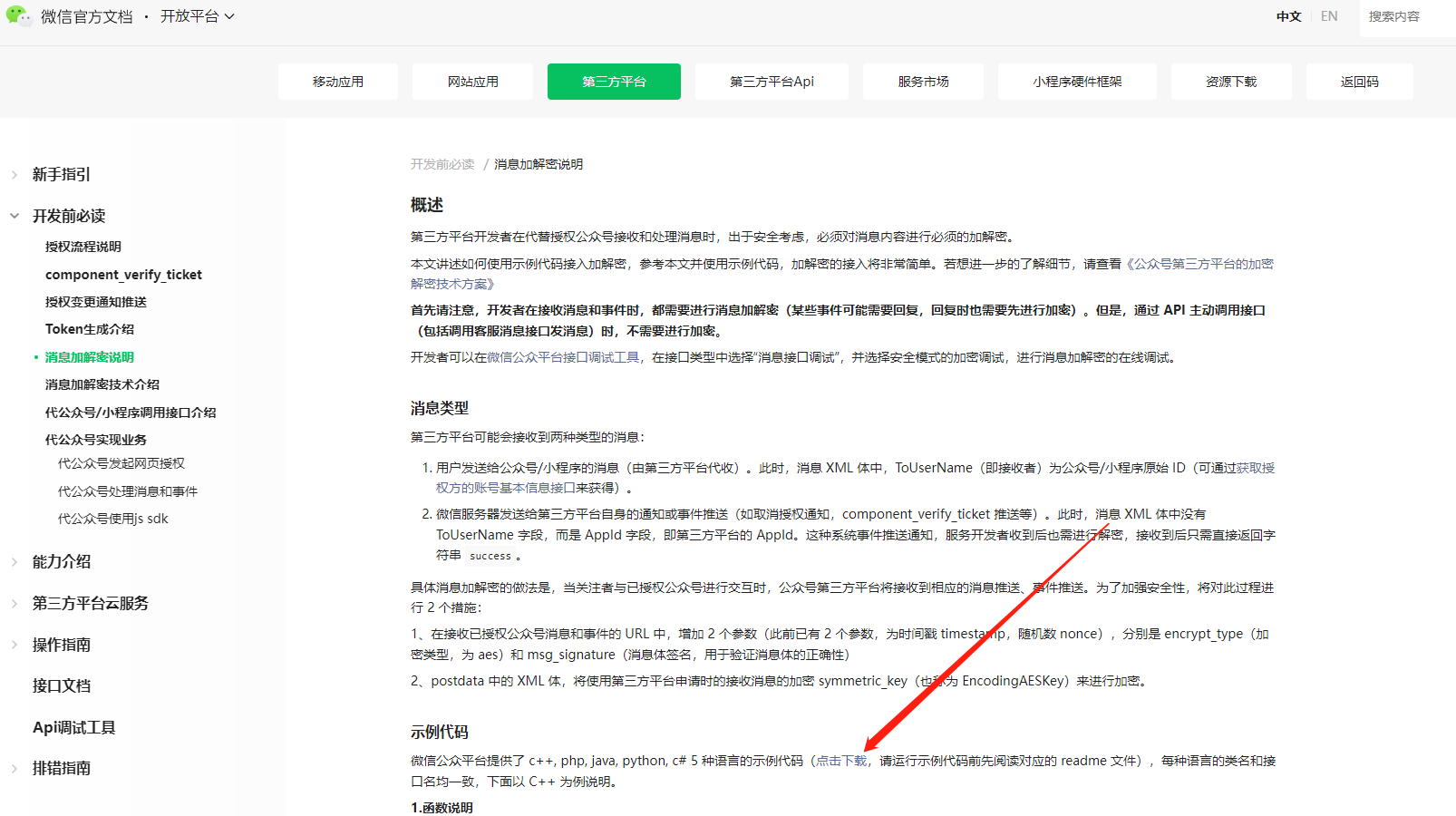The height and width of the screenshot is (816, 1456).
Task: Open Token生成介绍 in the sidebar
Action: point(90,329)
